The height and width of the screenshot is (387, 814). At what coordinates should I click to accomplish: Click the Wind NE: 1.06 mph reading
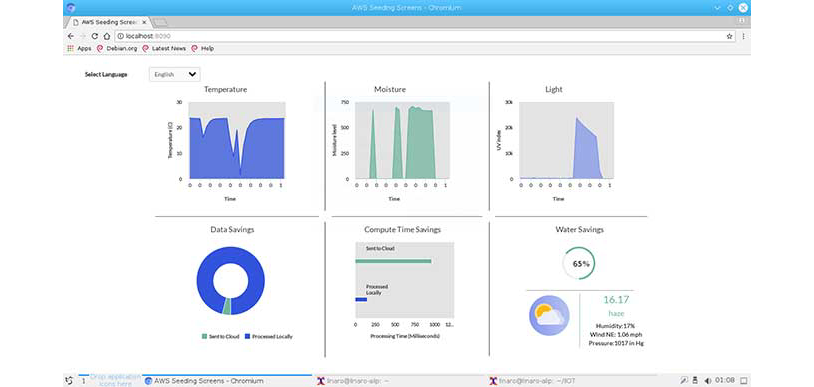616,335
